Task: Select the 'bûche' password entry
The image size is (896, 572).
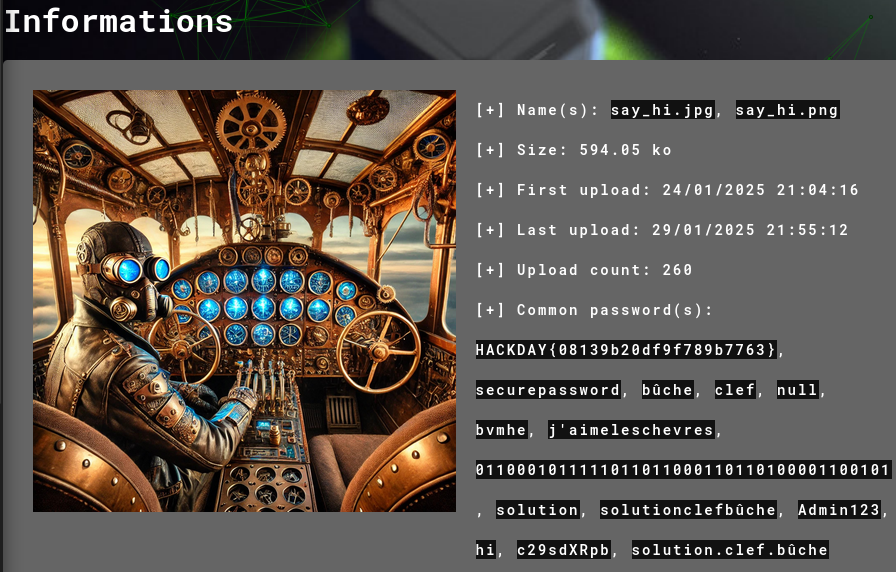Action: click(667, 390)
